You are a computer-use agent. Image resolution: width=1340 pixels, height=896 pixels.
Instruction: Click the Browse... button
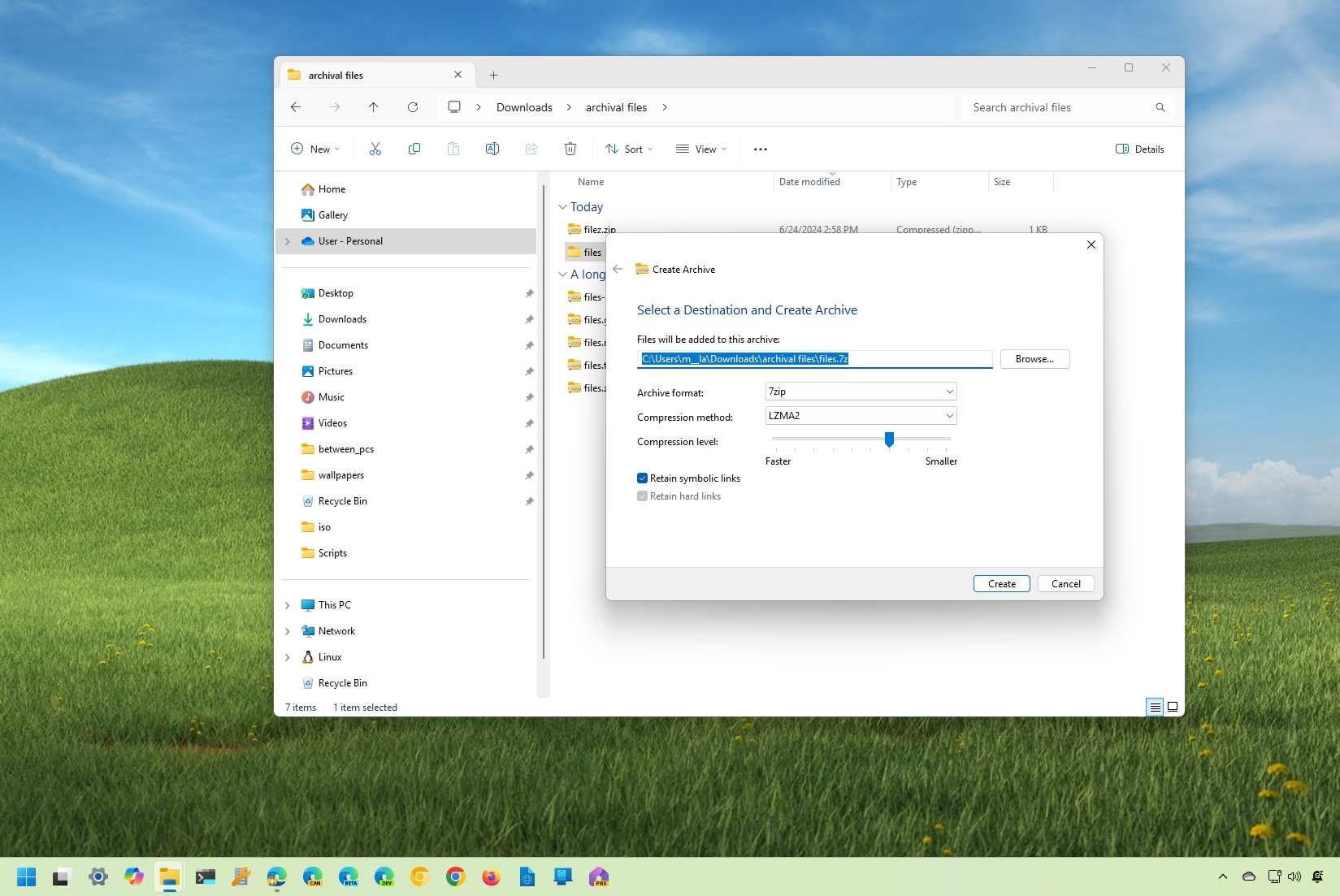point(1034,359)
